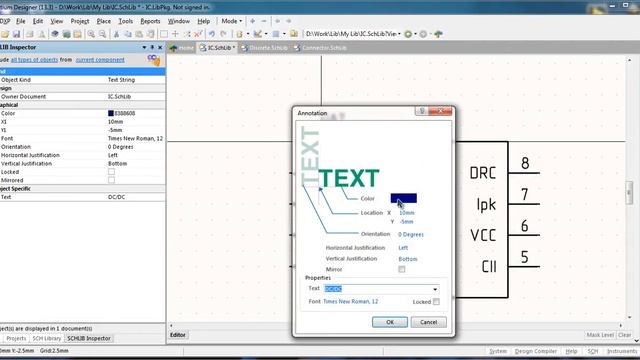This screenshot has width=640, height=360.
Task: Click the Paste toolbar icon
Action: [139, 34]
